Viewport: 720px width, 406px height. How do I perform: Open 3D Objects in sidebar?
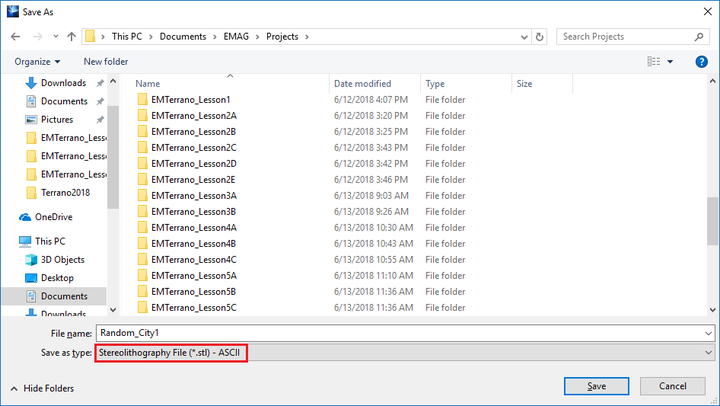pyautogui.click(x=62, y=260)
